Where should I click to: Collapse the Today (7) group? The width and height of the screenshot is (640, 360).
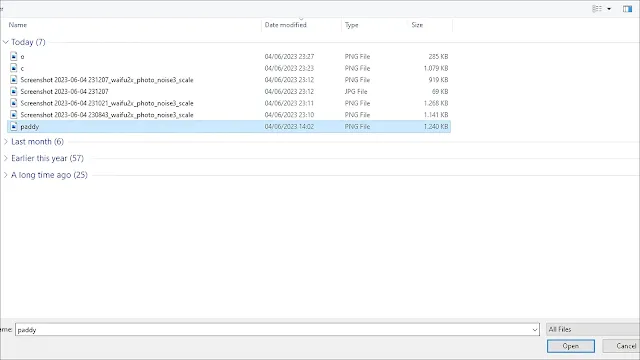pyautogui.click(x=6, y=42)
